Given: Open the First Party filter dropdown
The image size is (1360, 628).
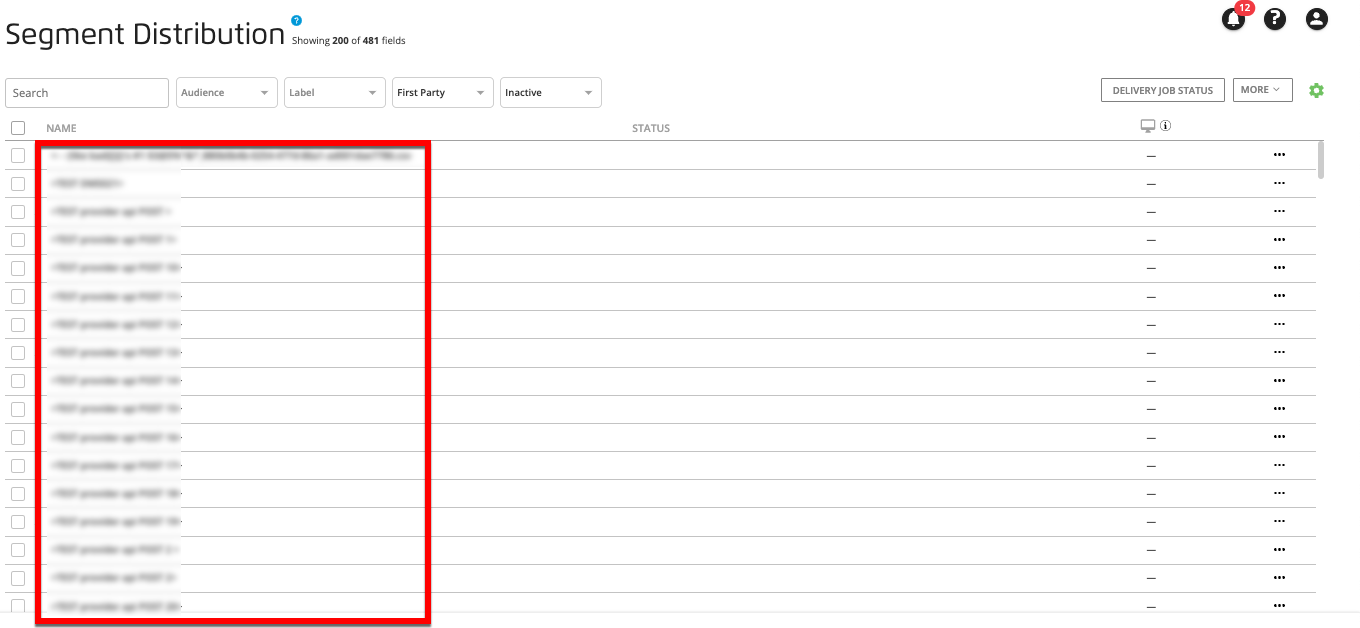Looking at the screenshot, I should pos(443,92).
